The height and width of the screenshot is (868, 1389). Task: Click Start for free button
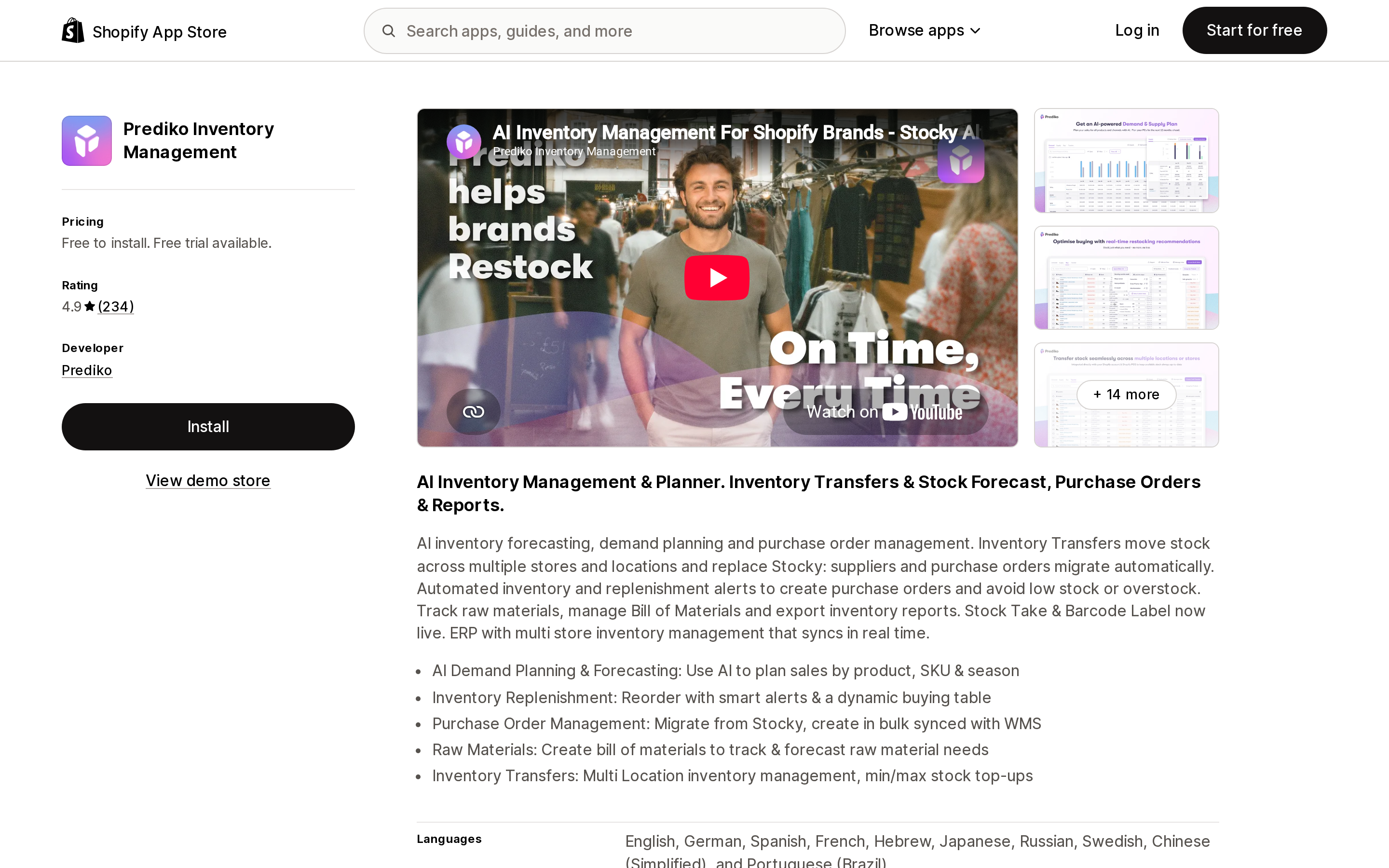point(1254,30)
